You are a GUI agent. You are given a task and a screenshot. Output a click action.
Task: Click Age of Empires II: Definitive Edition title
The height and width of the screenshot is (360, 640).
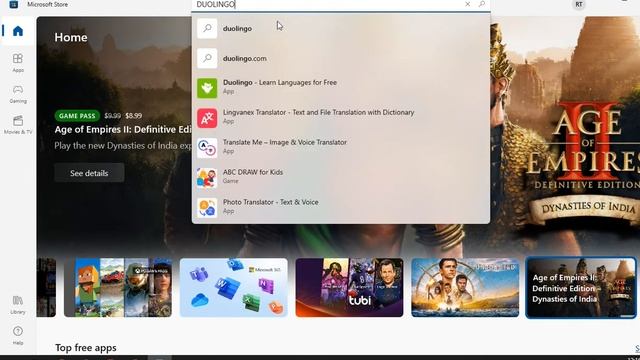pyautogui.click(x=123, y=129)
